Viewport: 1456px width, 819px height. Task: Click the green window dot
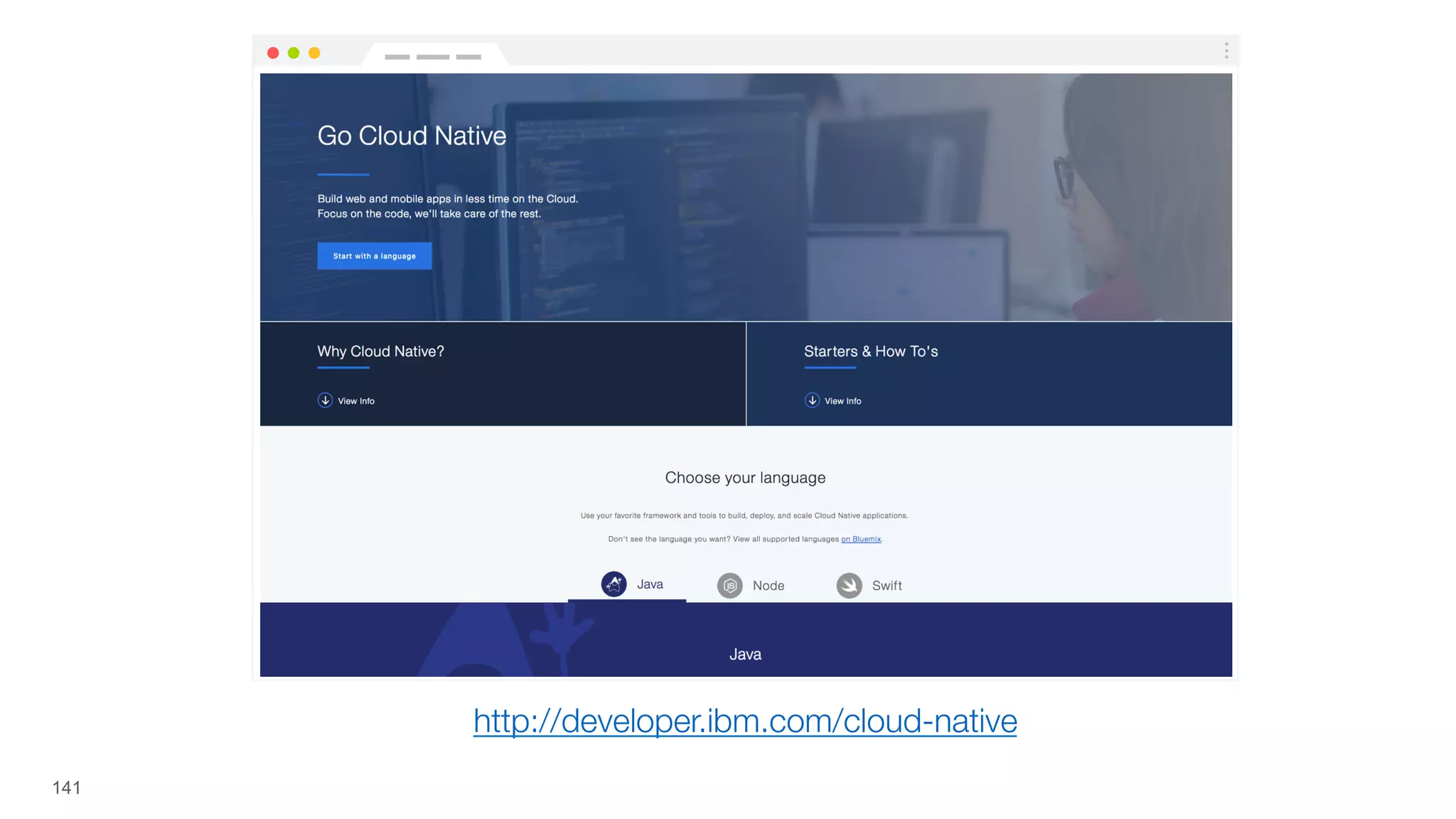[x=294, y=53]
